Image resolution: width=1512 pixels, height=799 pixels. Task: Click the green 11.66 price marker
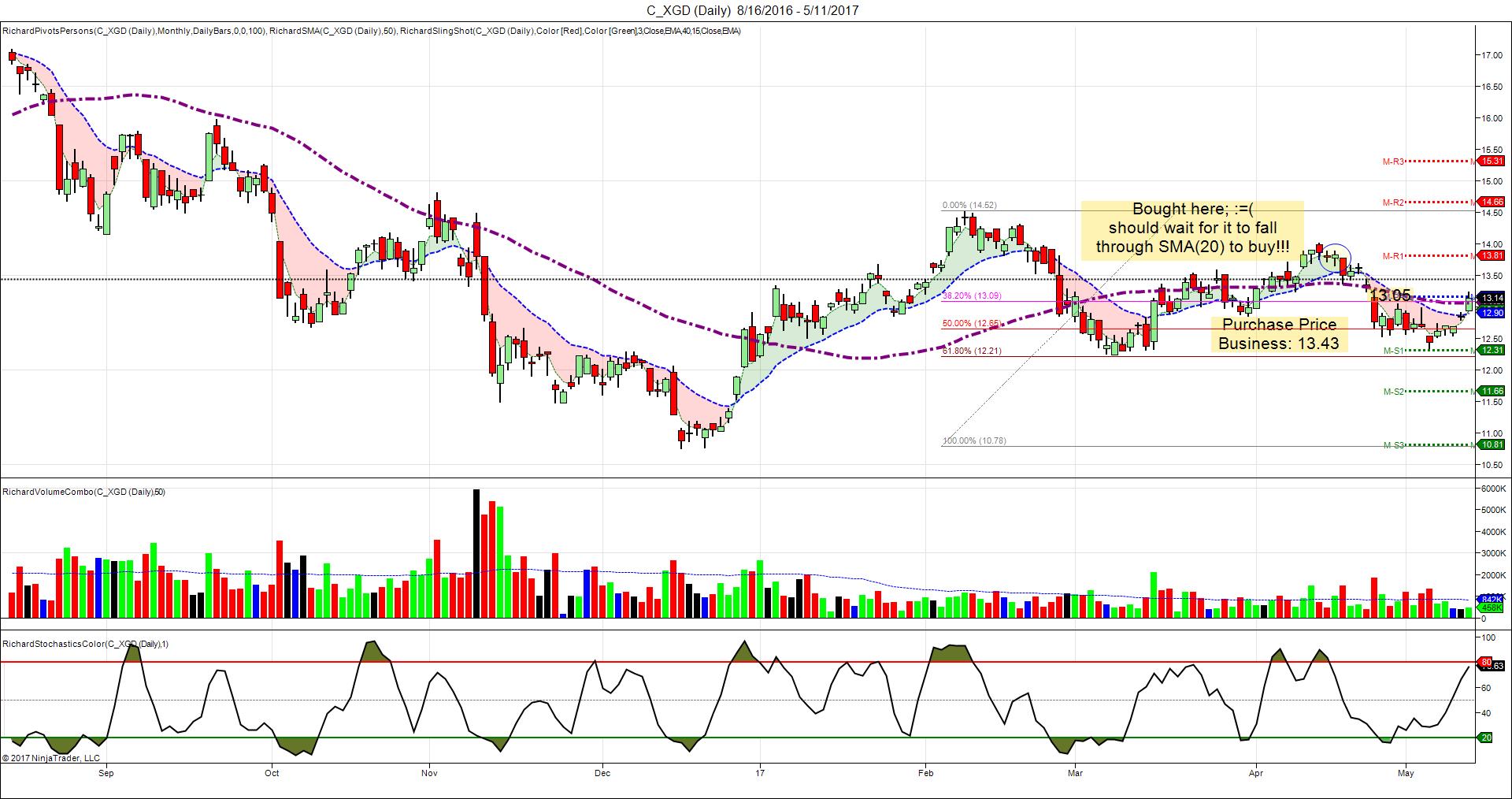click(x=1492, y=391)
